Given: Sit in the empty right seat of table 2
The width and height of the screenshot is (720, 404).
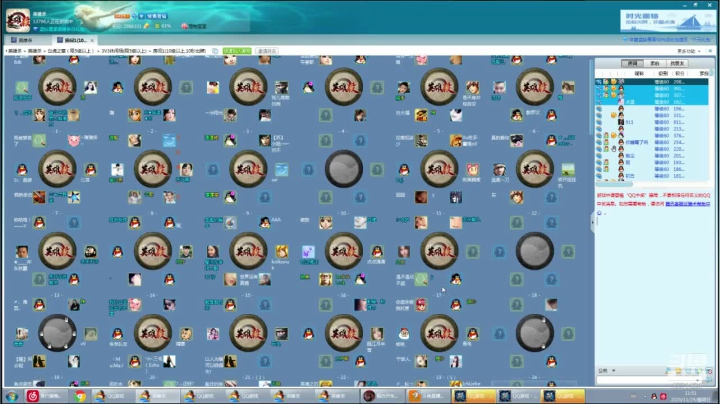Looking at the screenshot, I should [x=186, y=87].
